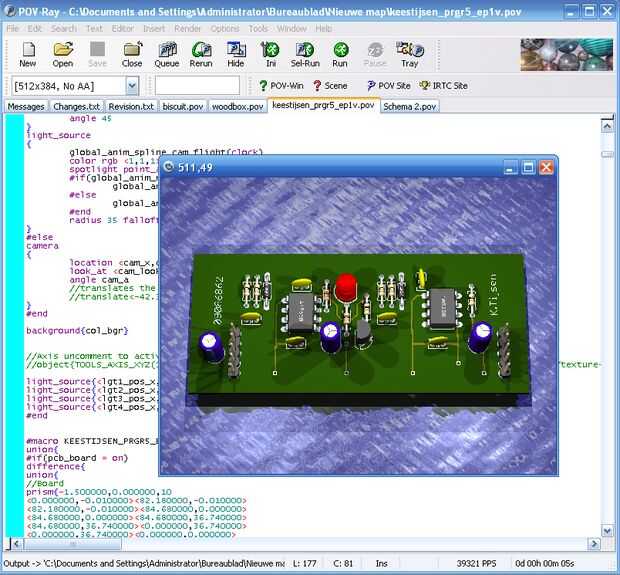
Task: Open the Tools menu
Action: click(x=258, y=28)
